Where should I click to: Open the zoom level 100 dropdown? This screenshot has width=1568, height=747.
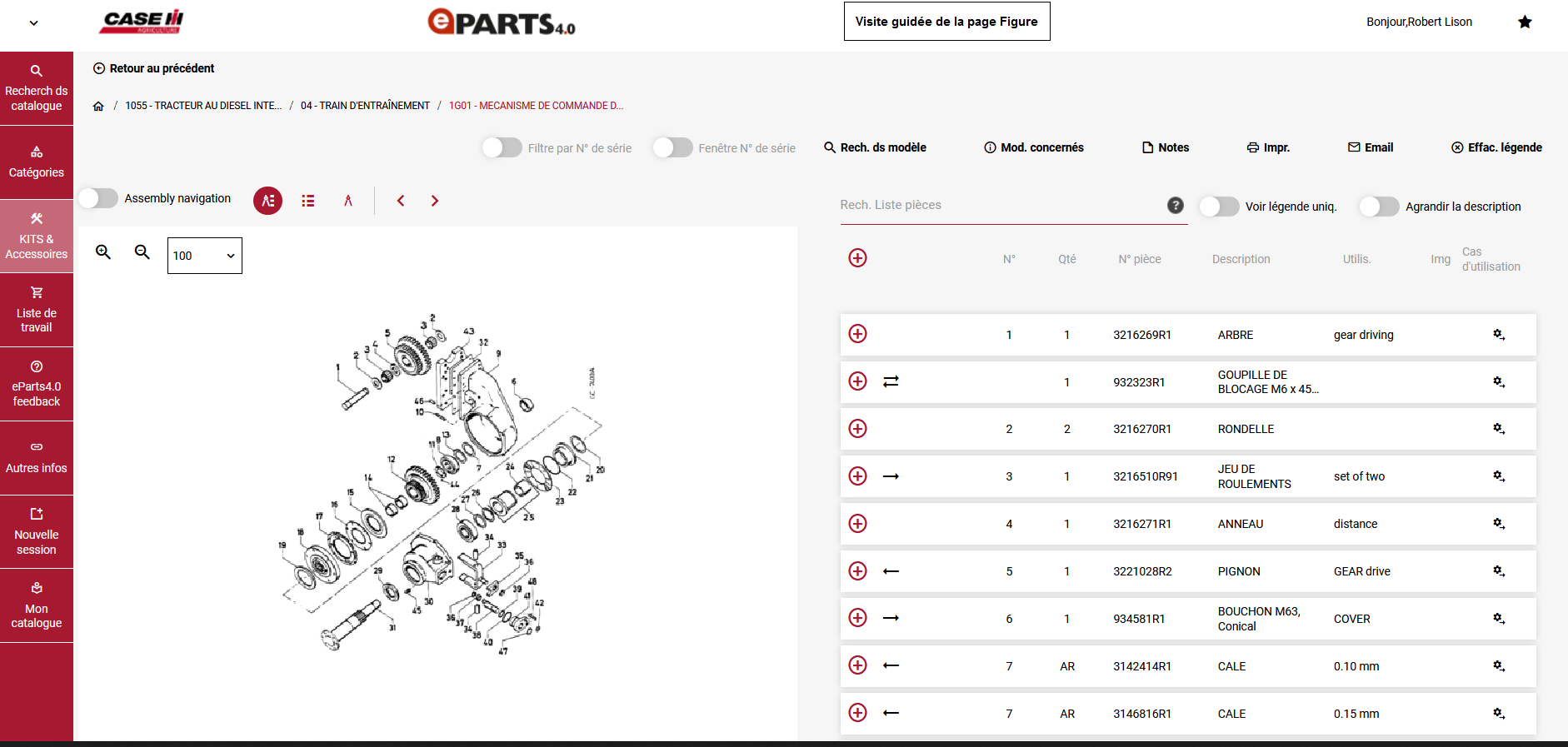click(205, 256)
